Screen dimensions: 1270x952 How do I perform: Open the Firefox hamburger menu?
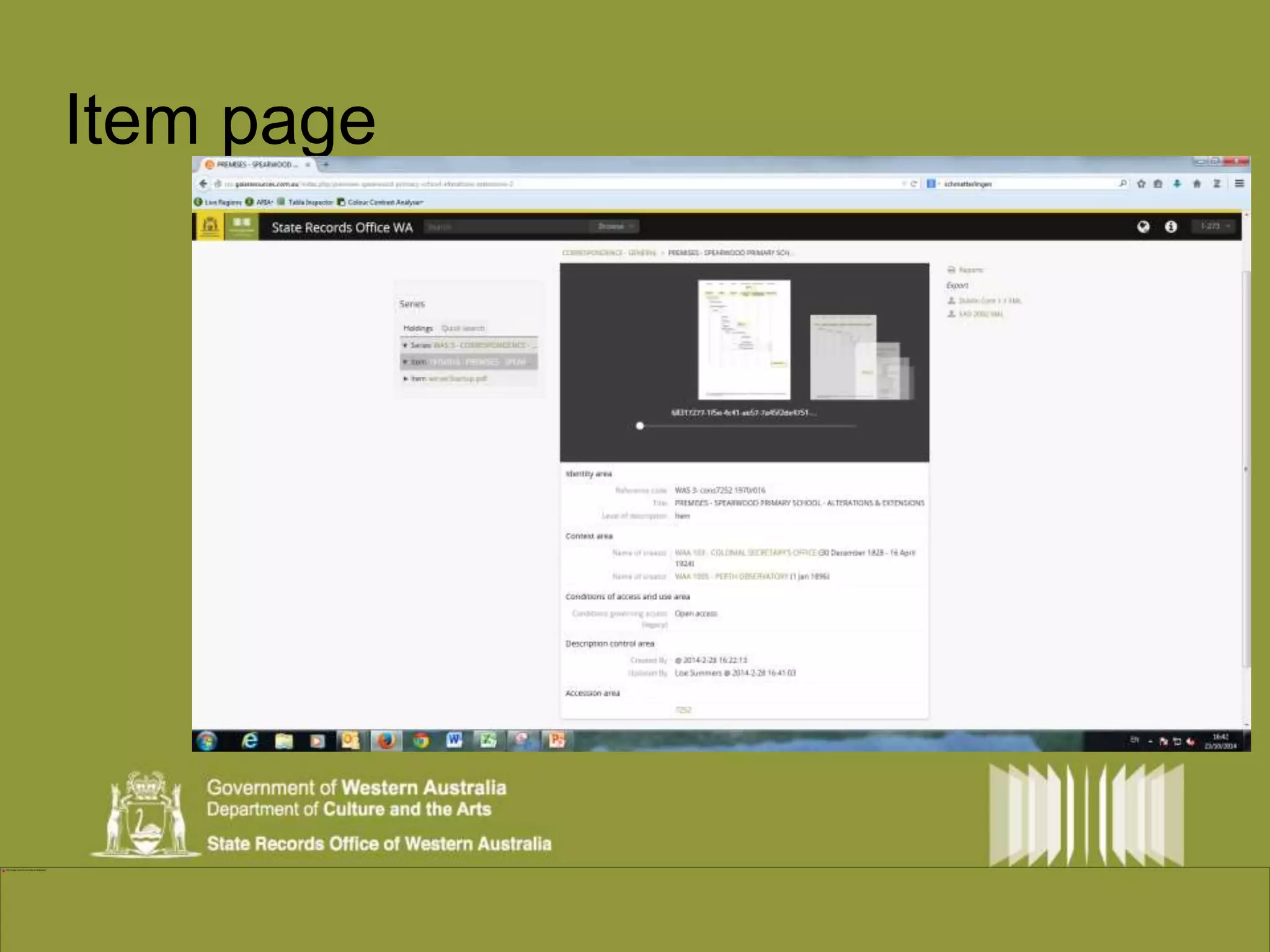click(x=1239, y=183)
